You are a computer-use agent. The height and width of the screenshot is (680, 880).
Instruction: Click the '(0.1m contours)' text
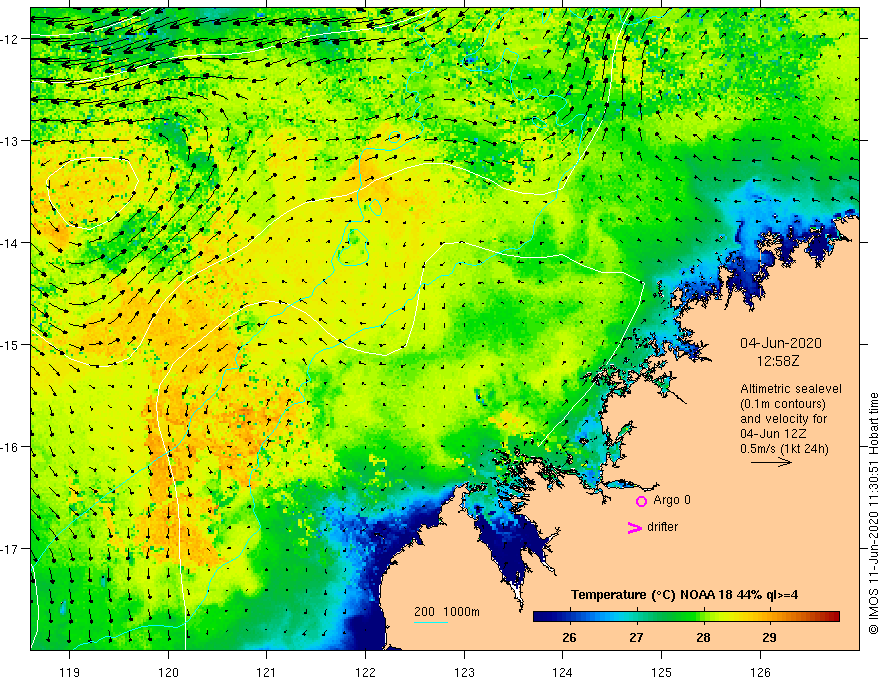tap(783, 404)
